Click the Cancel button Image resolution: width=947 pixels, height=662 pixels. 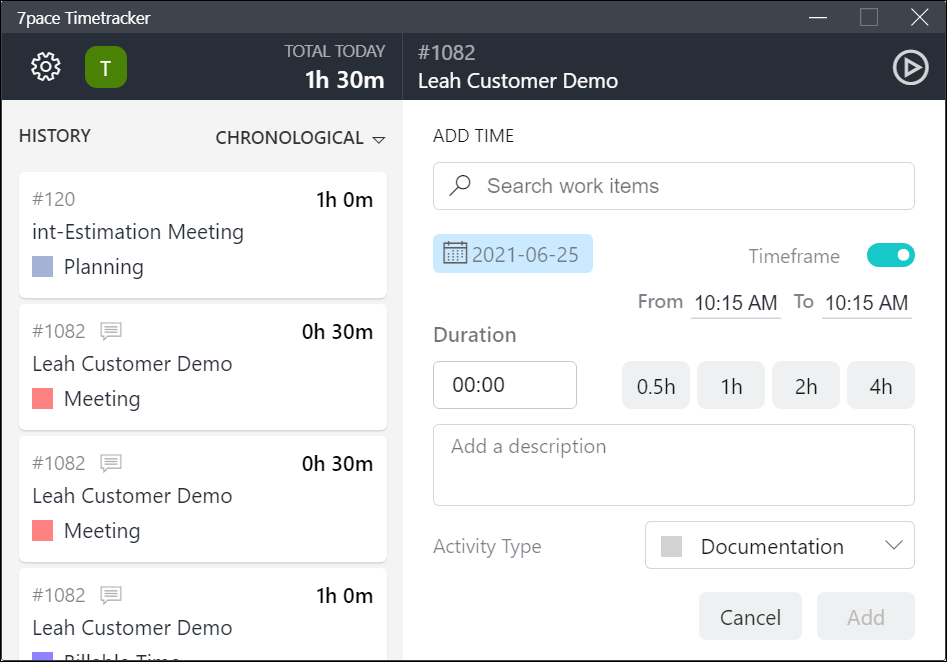pos(750,616)
